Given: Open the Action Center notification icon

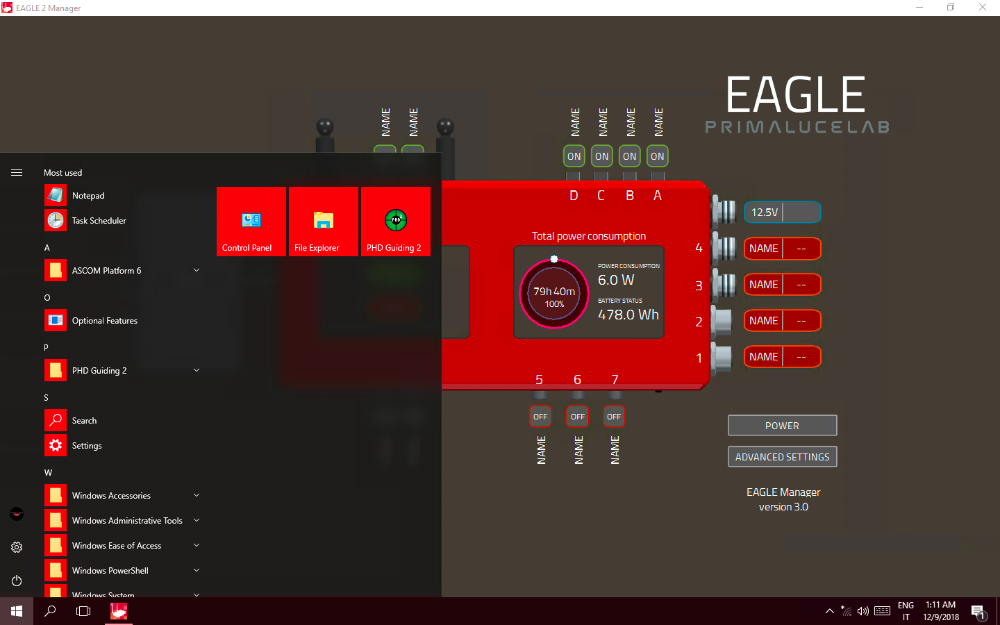Looking at the screenshot, I should [x=979, y=612].
